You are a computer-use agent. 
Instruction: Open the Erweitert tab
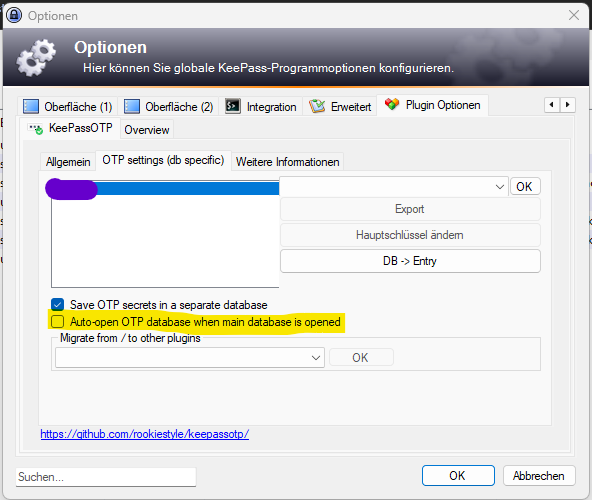(340, 106)
